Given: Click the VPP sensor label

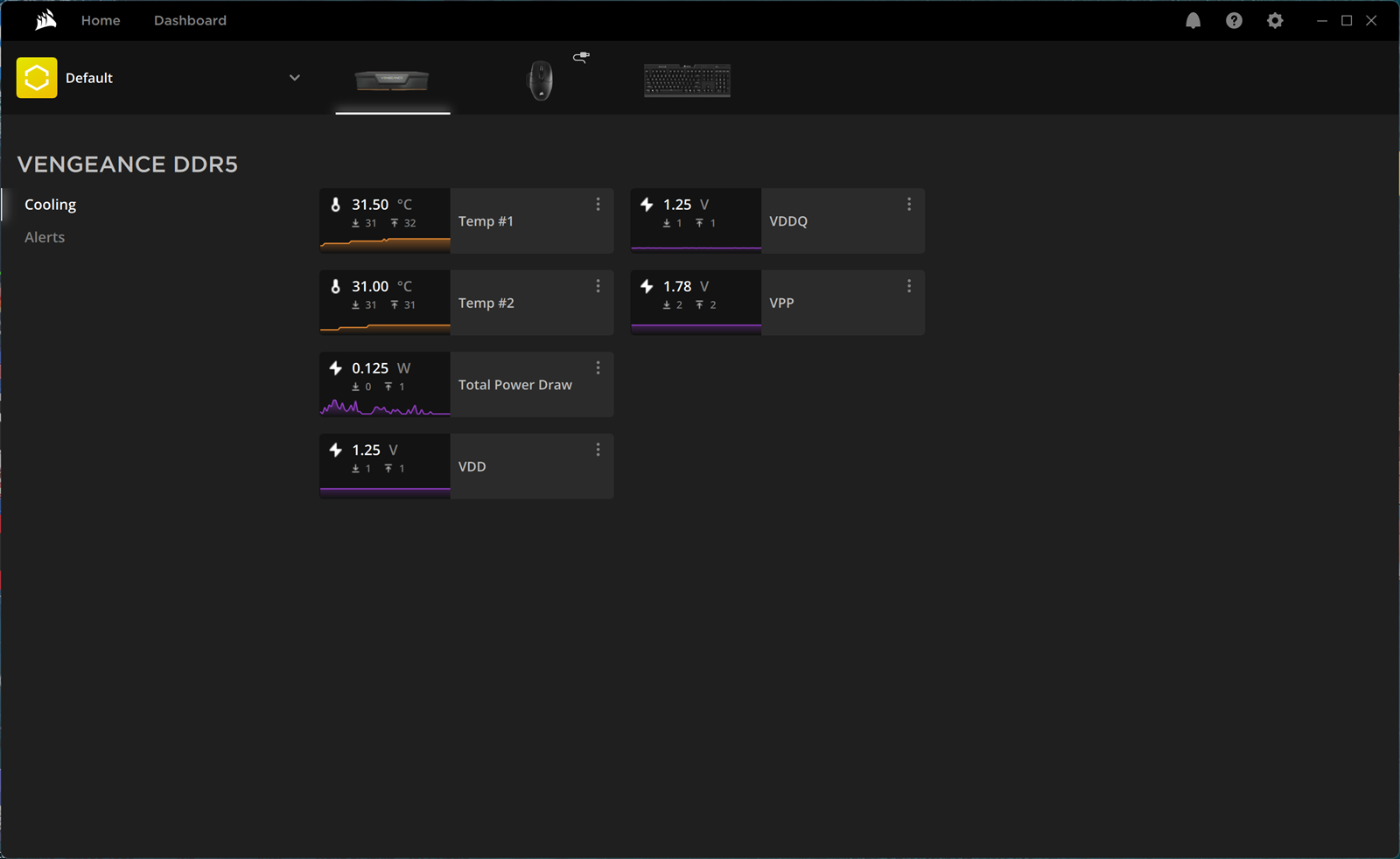Looking at the screenshot, I should coord(781,303).
